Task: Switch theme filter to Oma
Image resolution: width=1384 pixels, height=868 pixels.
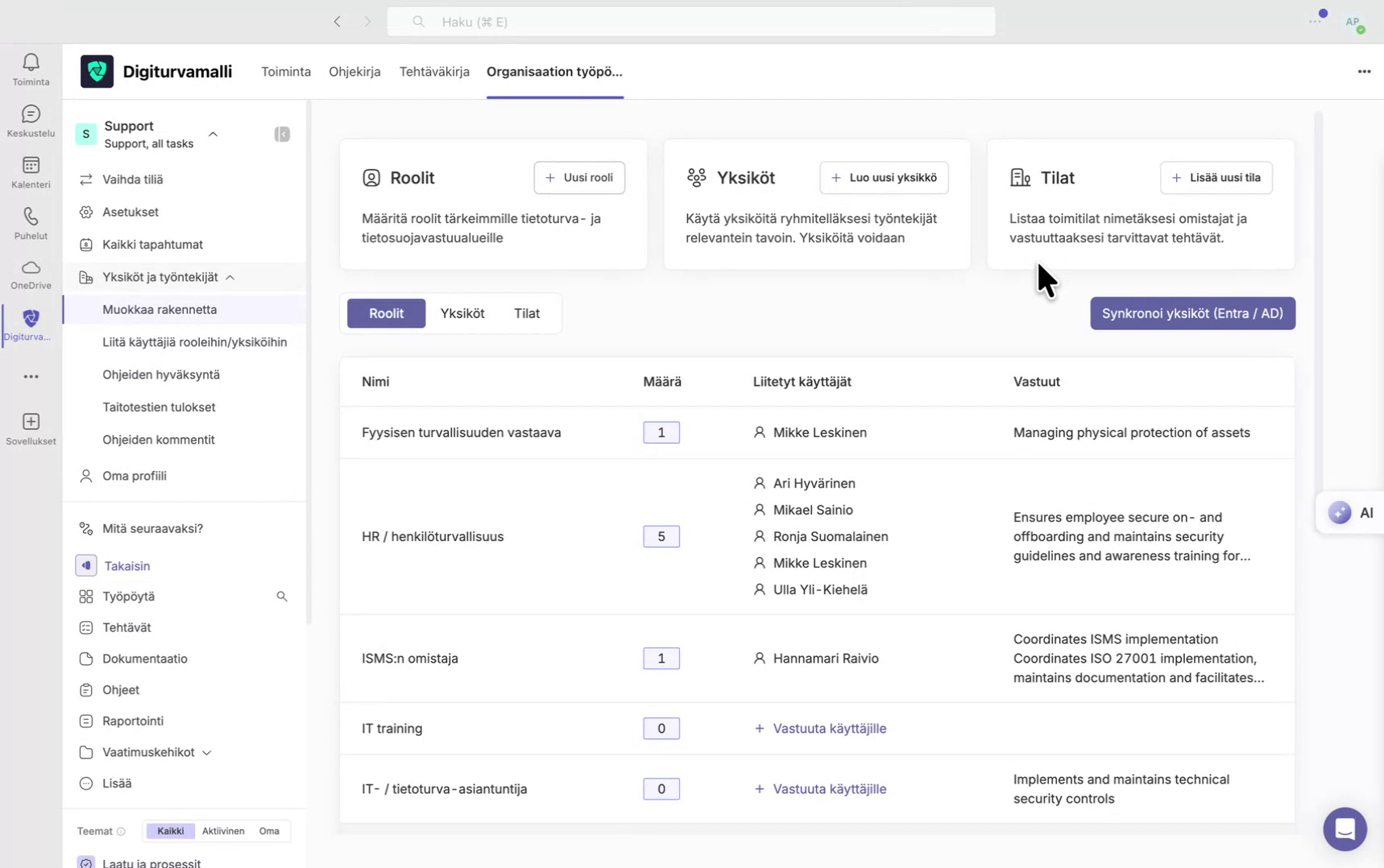Action: coord(269,830)
